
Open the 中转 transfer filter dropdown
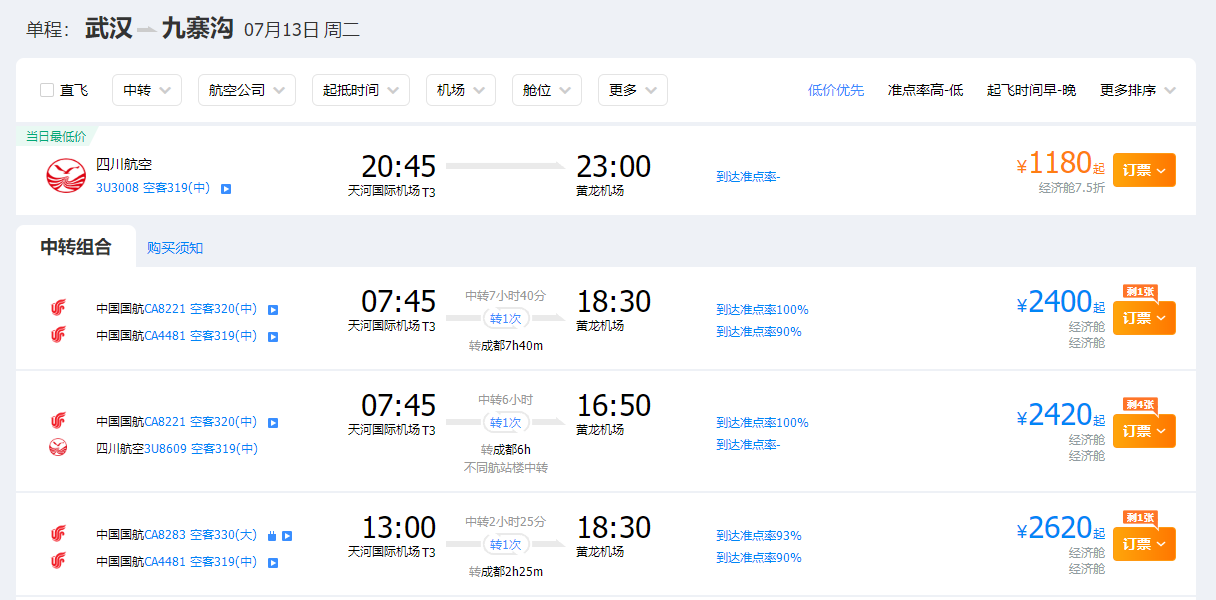(x=146, y=90)
